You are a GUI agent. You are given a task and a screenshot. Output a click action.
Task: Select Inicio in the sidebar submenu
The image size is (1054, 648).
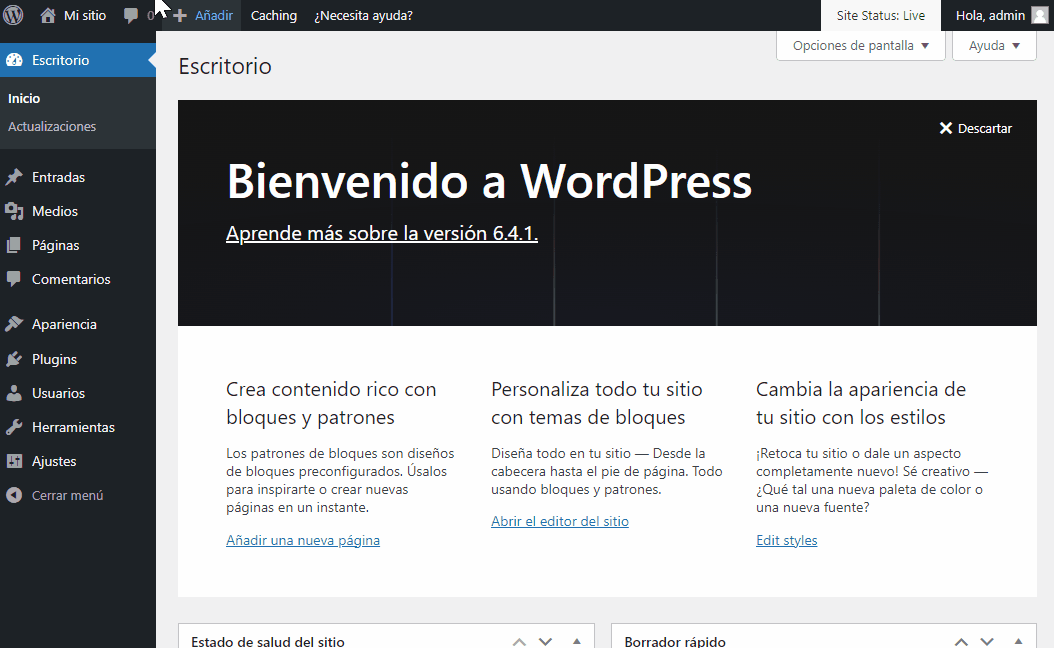(24, 98)
